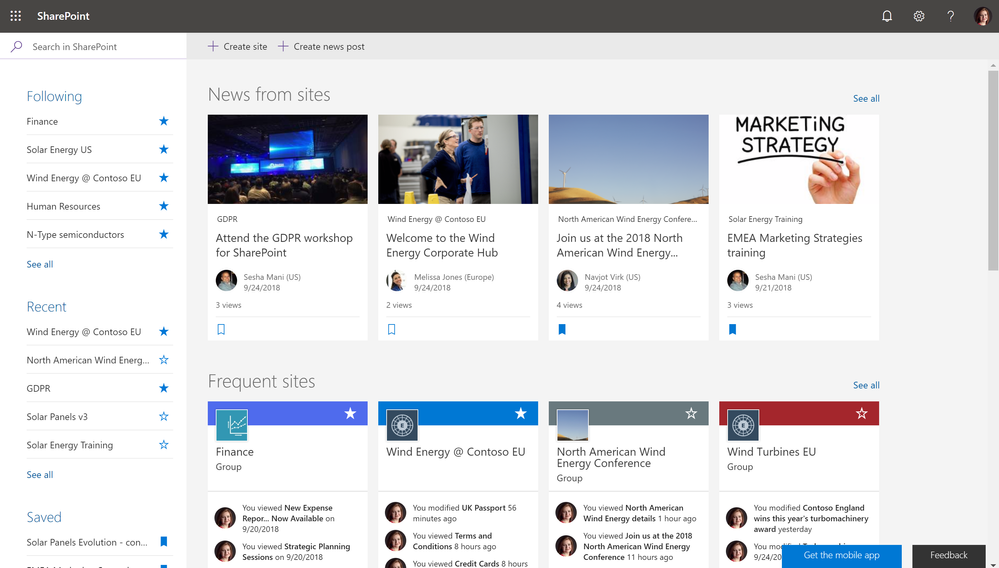Open Welcome to the Wind Energy Corporate Hub article
This screenshot has height=568, width=999.
click(442, 245)
